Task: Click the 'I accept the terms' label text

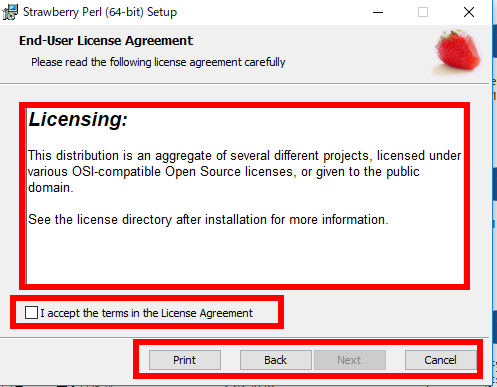Action: point(147,313)
